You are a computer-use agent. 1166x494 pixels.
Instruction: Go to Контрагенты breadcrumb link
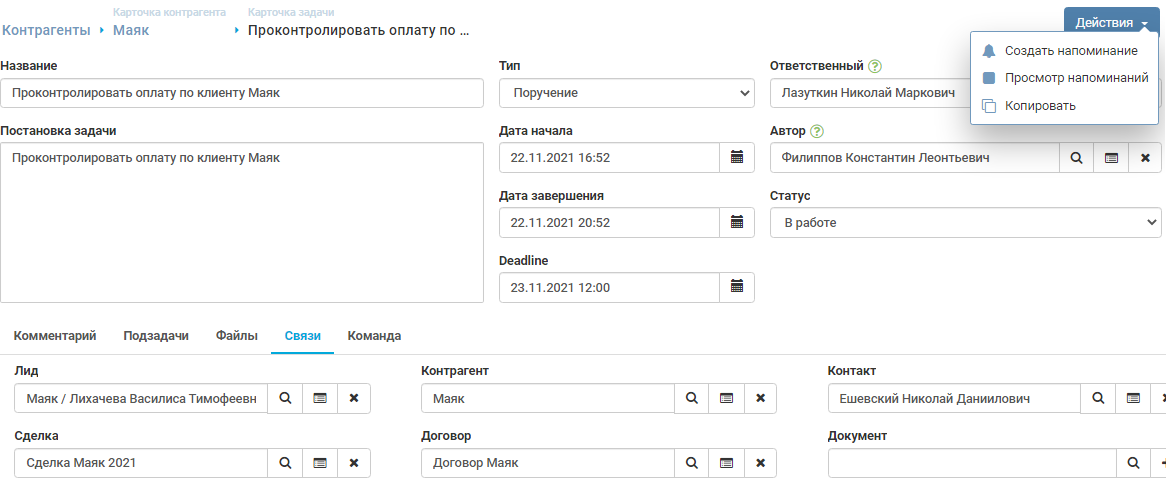point(45,31)
